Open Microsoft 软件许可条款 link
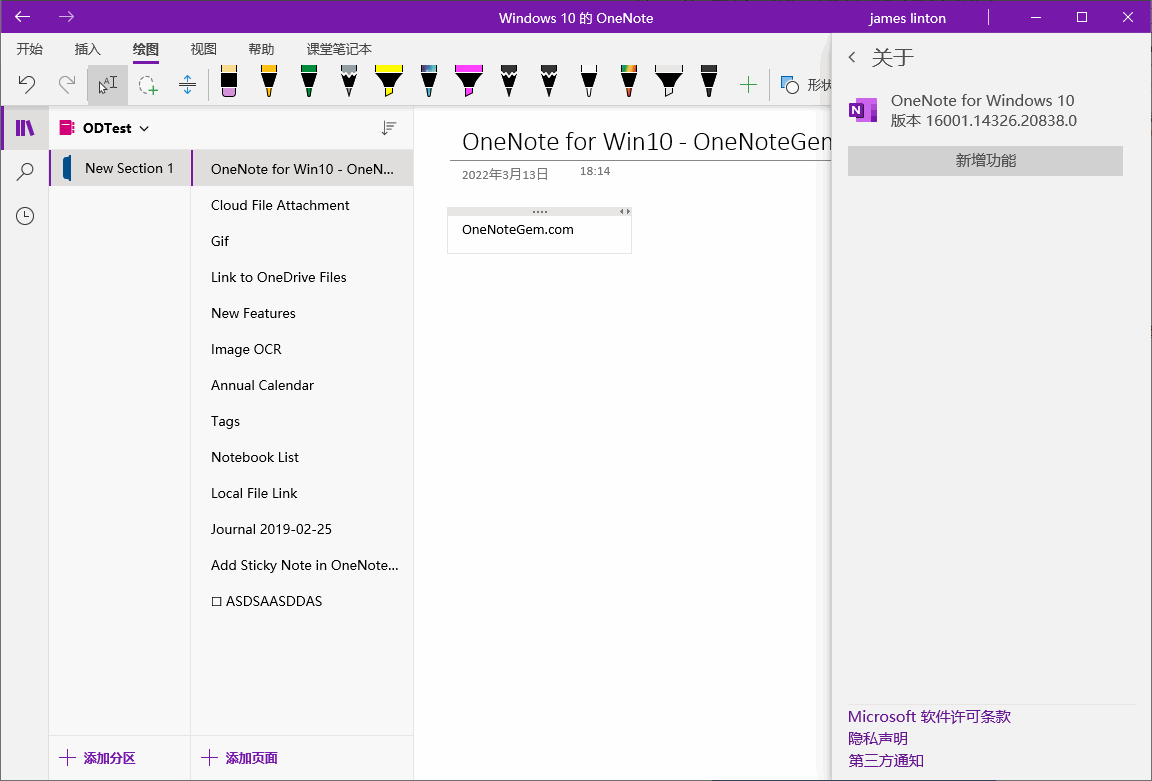Screen dimensions: 1152x781 [929, 716]
